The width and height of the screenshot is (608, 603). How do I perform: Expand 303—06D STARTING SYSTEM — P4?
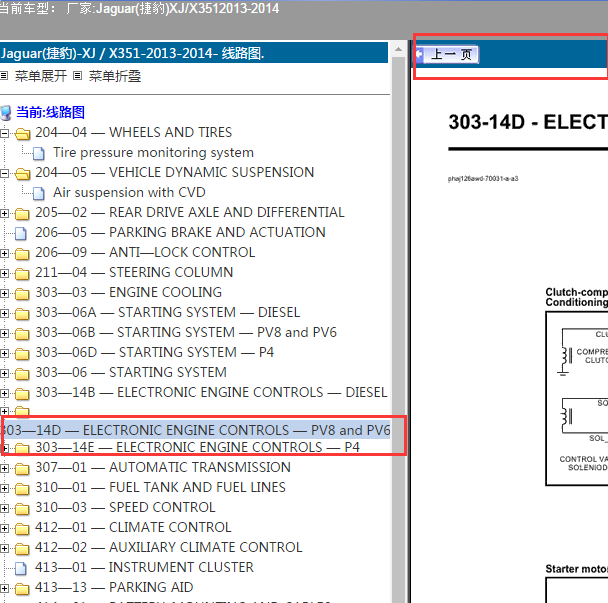[4, 354]
